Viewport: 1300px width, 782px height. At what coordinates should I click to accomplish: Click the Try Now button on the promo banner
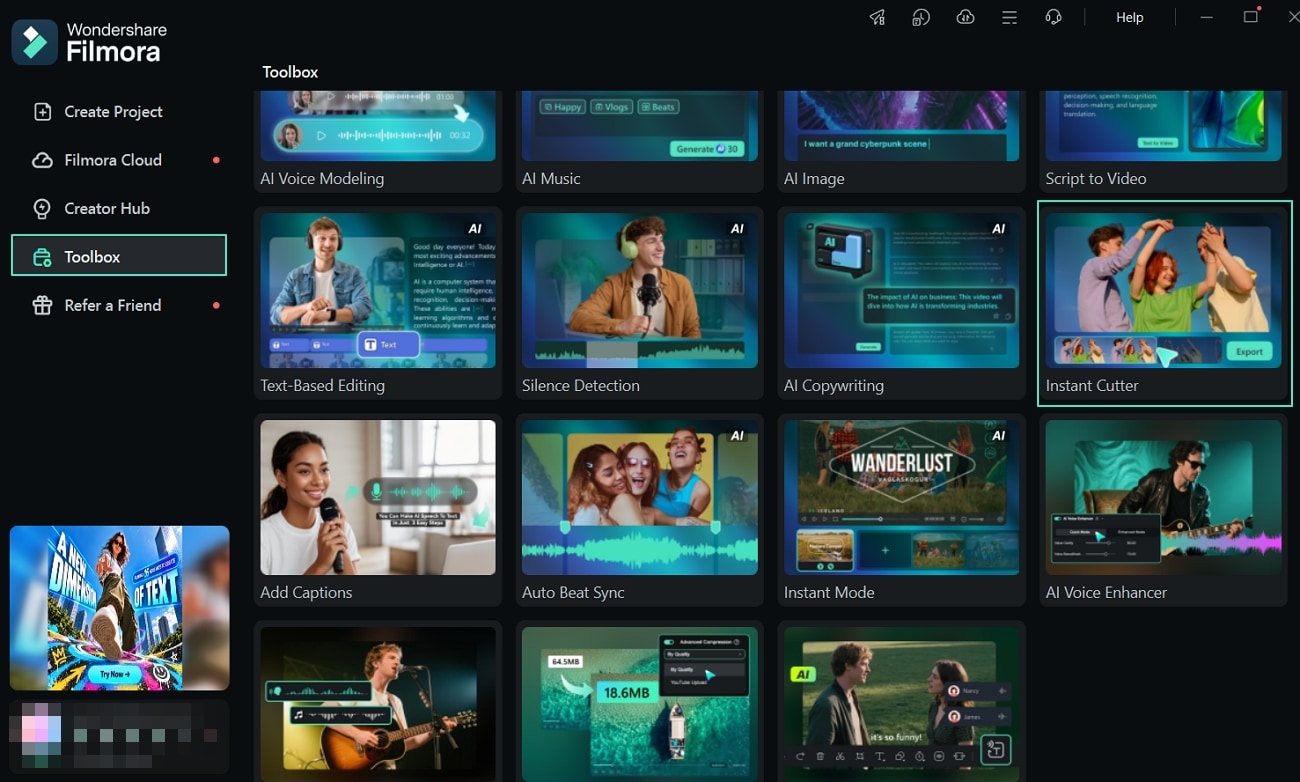114,674
